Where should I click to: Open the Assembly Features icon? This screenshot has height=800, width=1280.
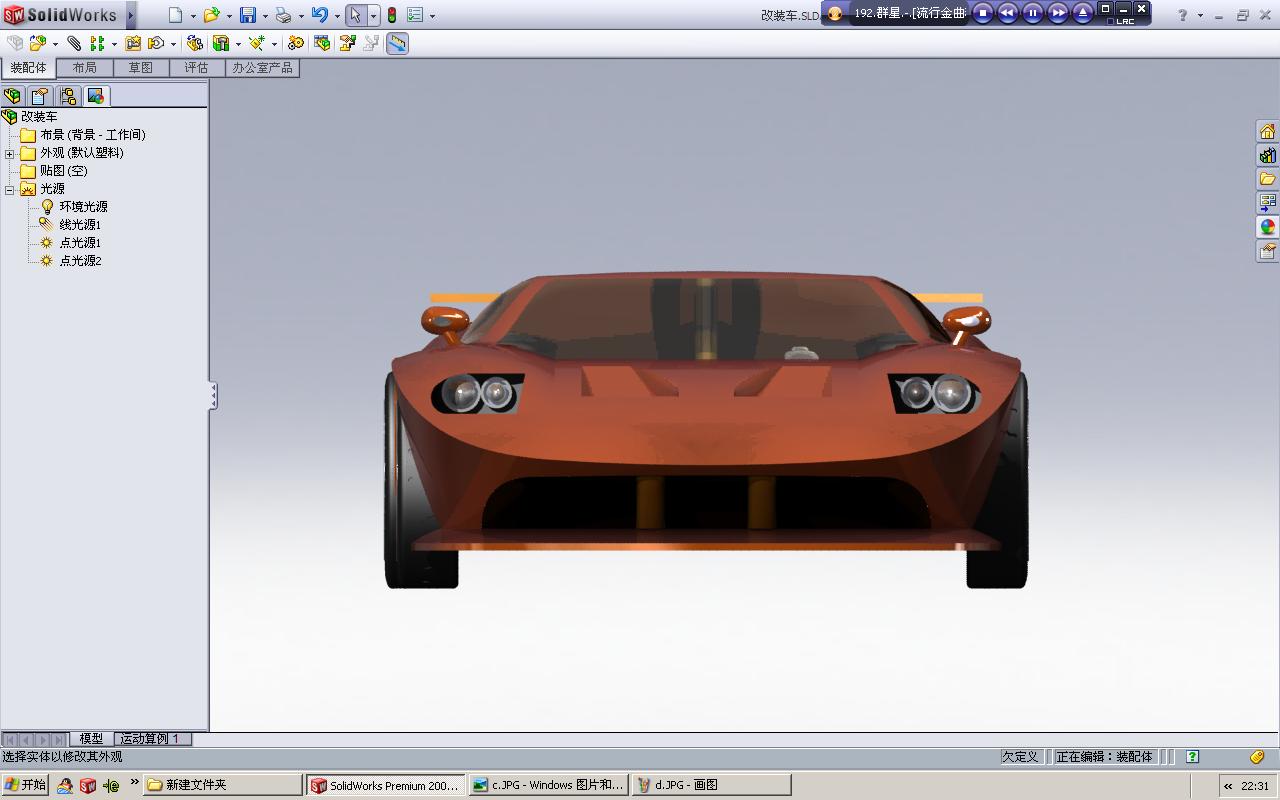pyautogui.click(x=221, y=43)
